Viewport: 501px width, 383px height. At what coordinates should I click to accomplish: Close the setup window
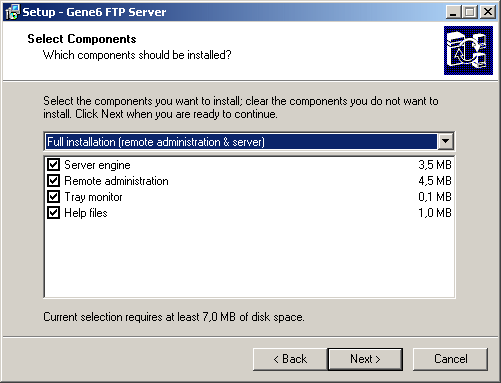pyautogui.click(x=488, y=12)
